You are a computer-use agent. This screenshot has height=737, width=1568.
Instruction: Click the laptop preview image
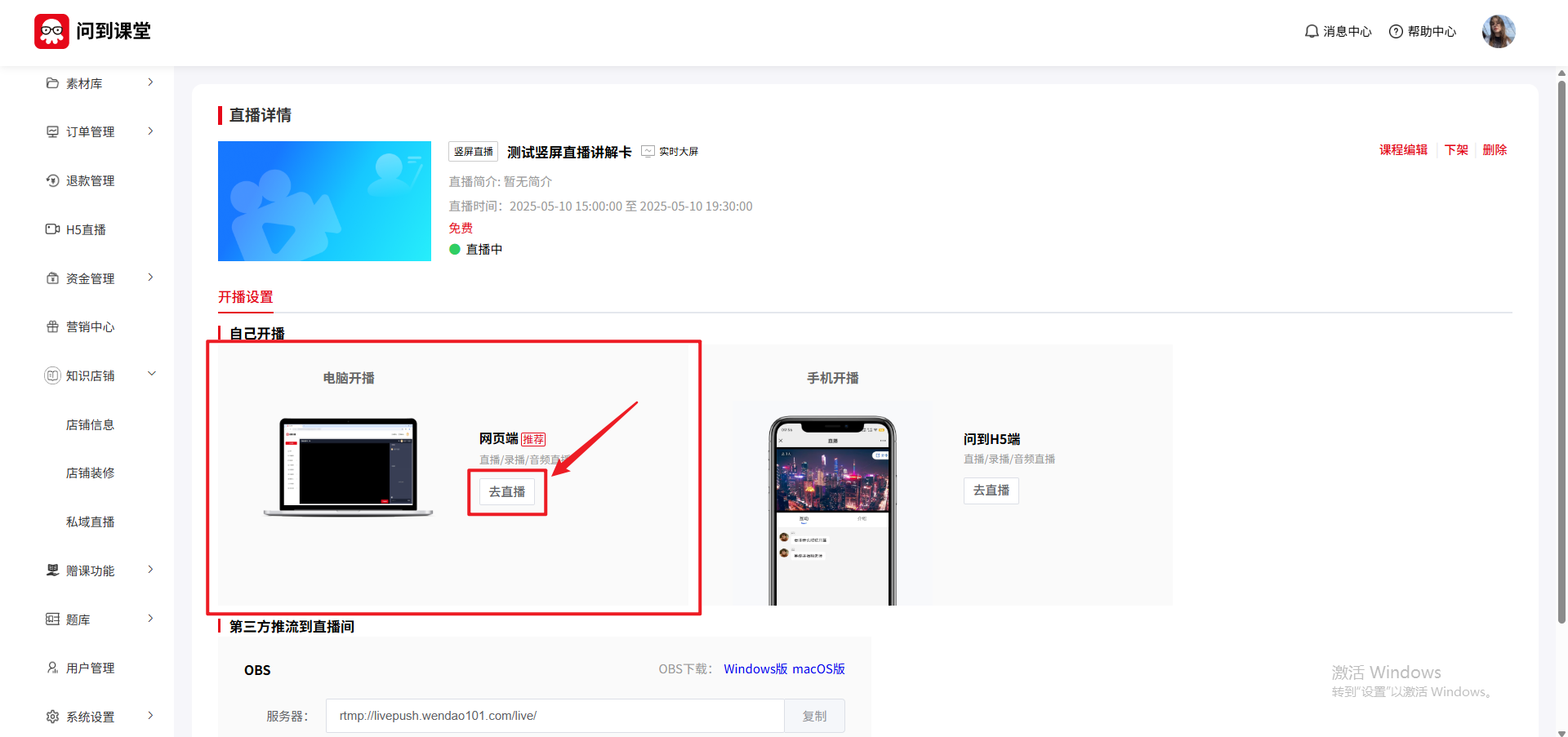click(x=349, y=467)
